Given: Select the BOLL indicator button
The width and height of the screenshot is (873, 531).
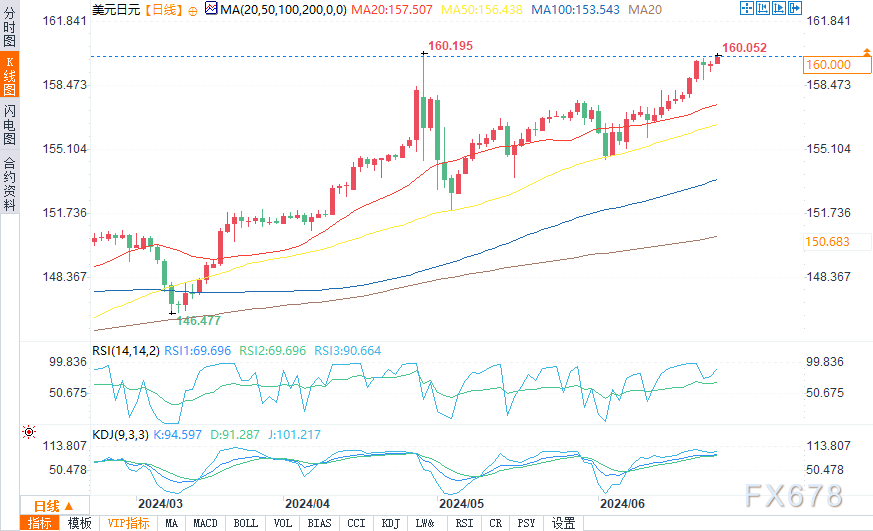Looking at the screenshot, I should coord(246,523).
